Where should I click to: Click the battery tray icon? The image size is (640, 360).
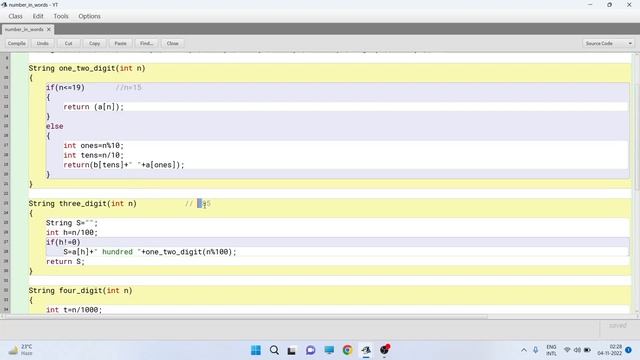point(587,350)
